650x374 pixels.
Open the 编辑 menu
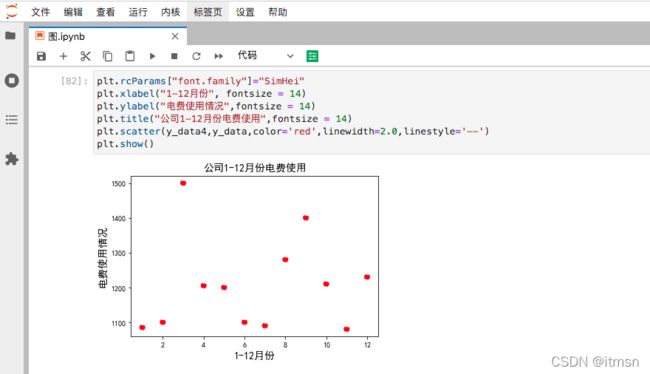(73, 12)
